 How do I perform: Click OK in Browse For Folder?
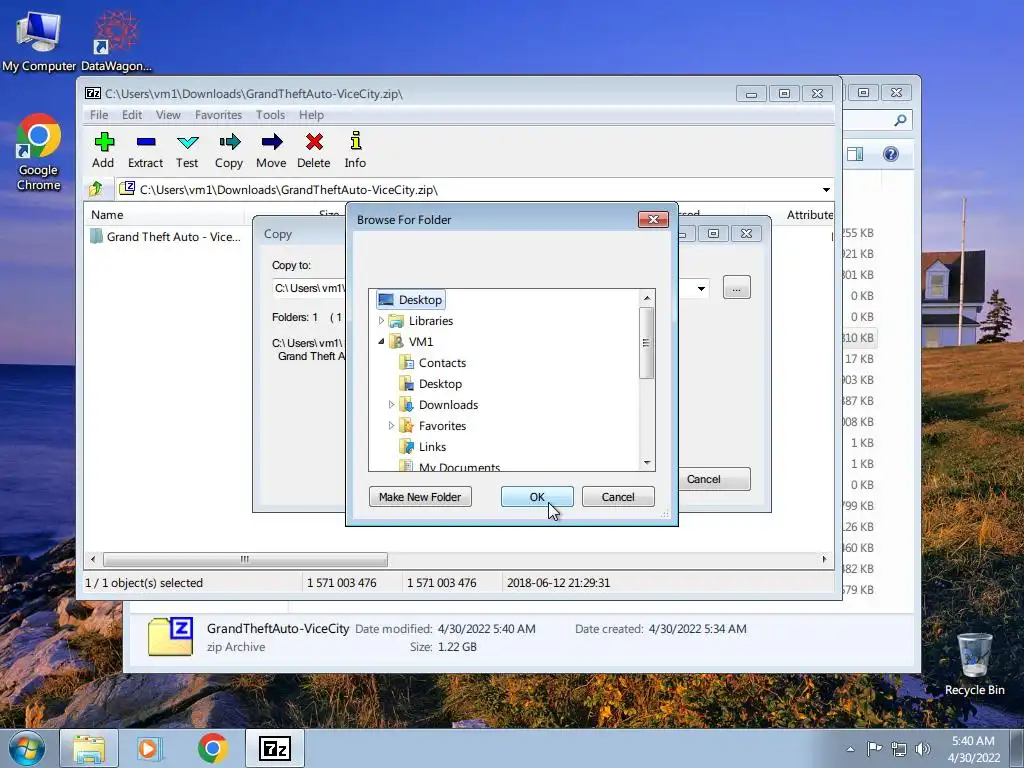click(x=537, y=497)
